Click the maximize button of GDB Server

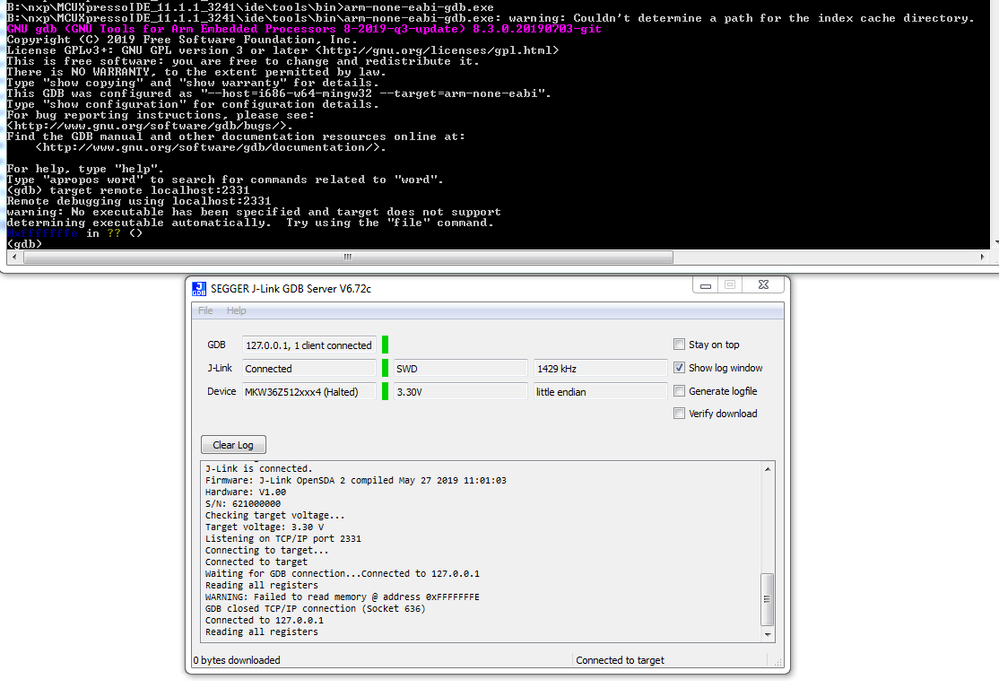click(730, 285)
